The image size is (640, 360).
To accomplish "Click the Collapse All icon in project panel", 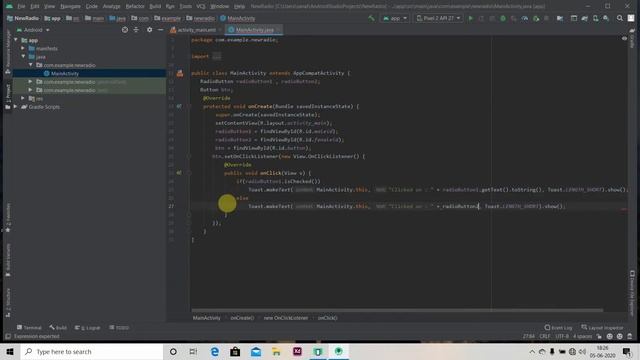I will 136,30.
